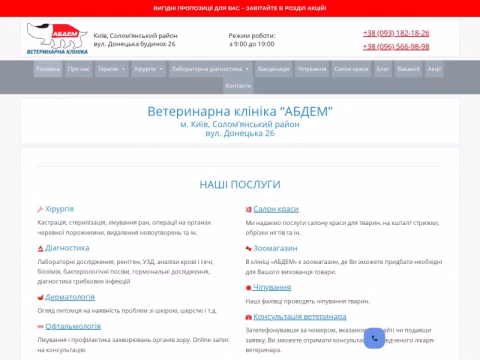The image size is (480, 360).
Task: Select Чіпування in the navigation bar
Action: pyautogui.click(x=312, y=69)
